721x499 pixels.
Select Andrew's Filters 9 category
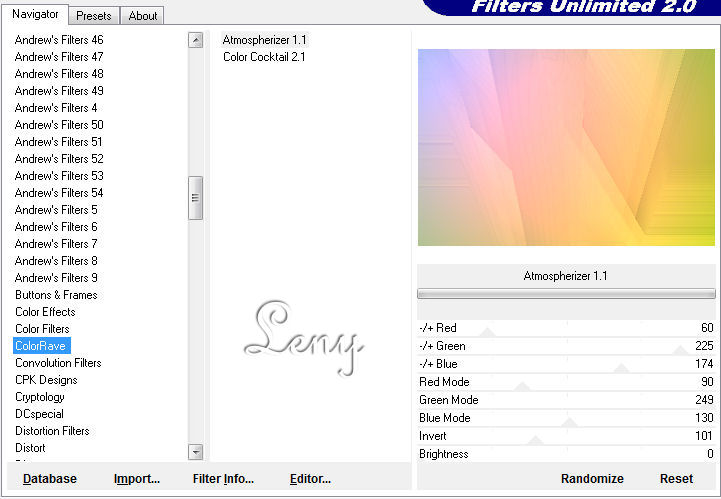pos(56,278)
